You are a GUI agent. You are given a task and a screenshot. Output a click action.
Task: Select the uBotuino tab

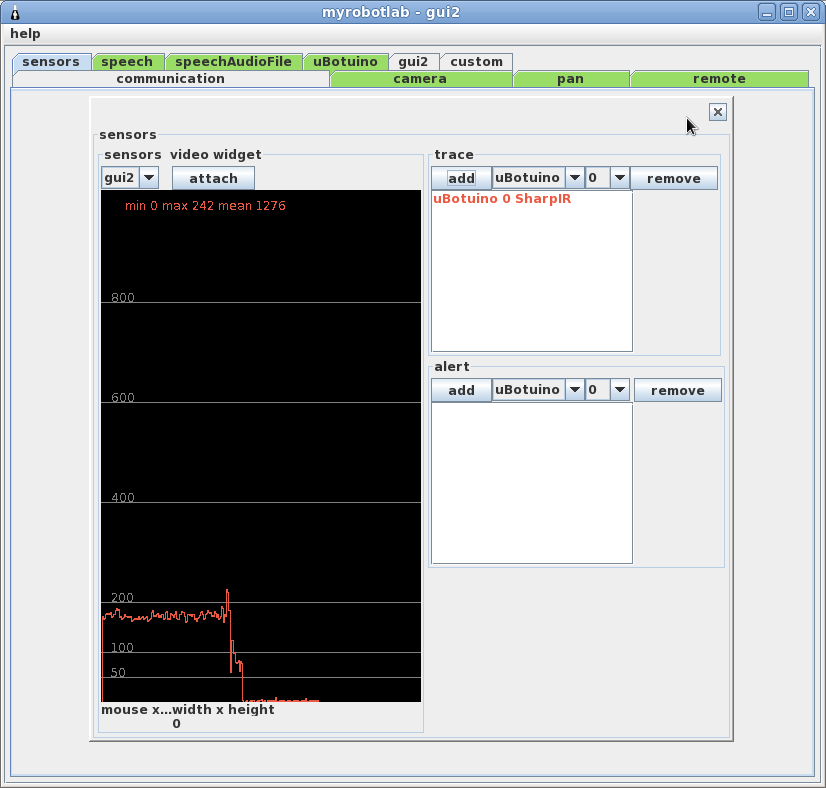pyautogui.click(x=346, y=62)
